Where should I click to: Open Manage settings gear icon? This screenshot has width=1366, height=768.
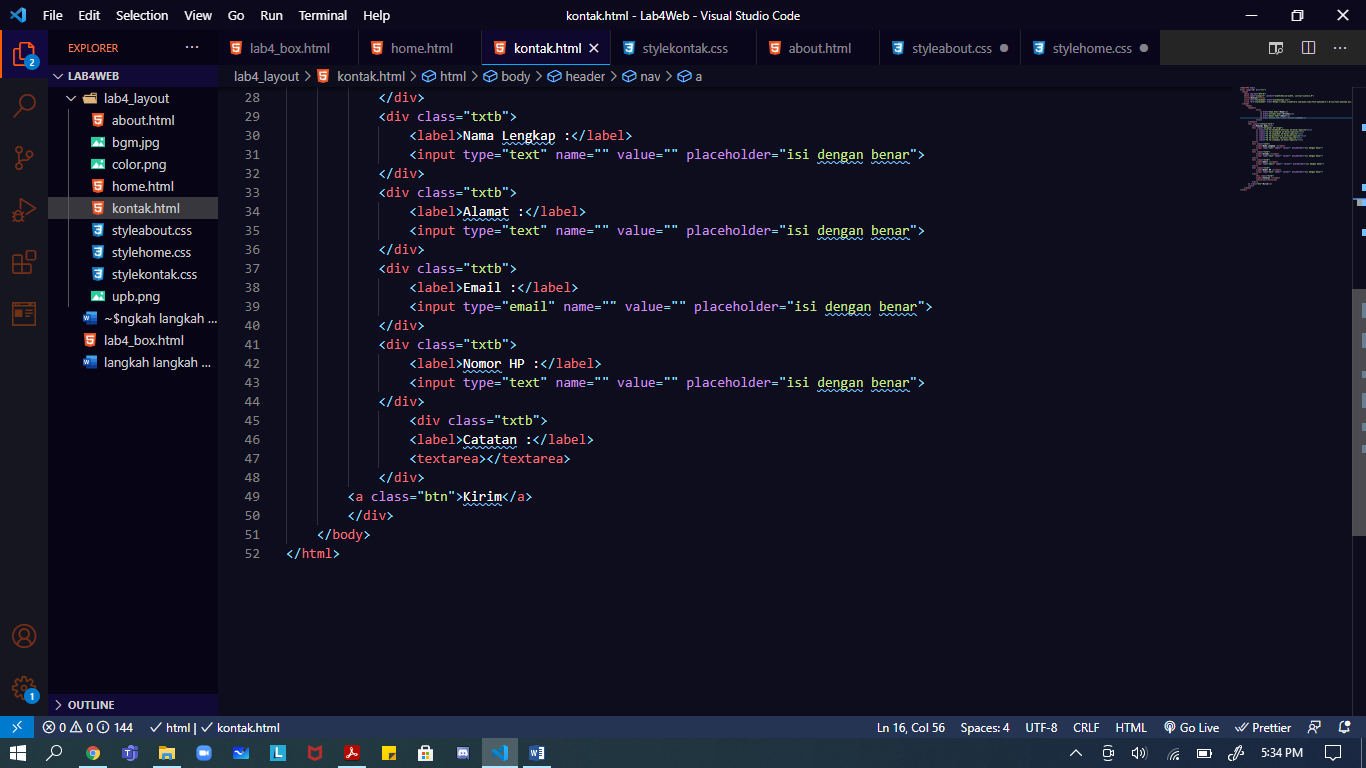point(22,690)
